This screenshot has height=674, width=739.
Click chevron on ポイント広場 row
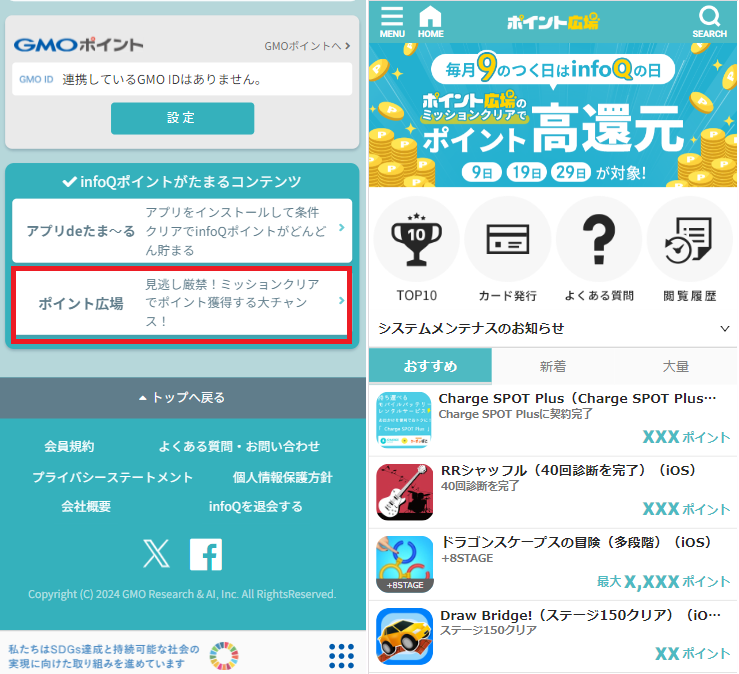point(342,300)
